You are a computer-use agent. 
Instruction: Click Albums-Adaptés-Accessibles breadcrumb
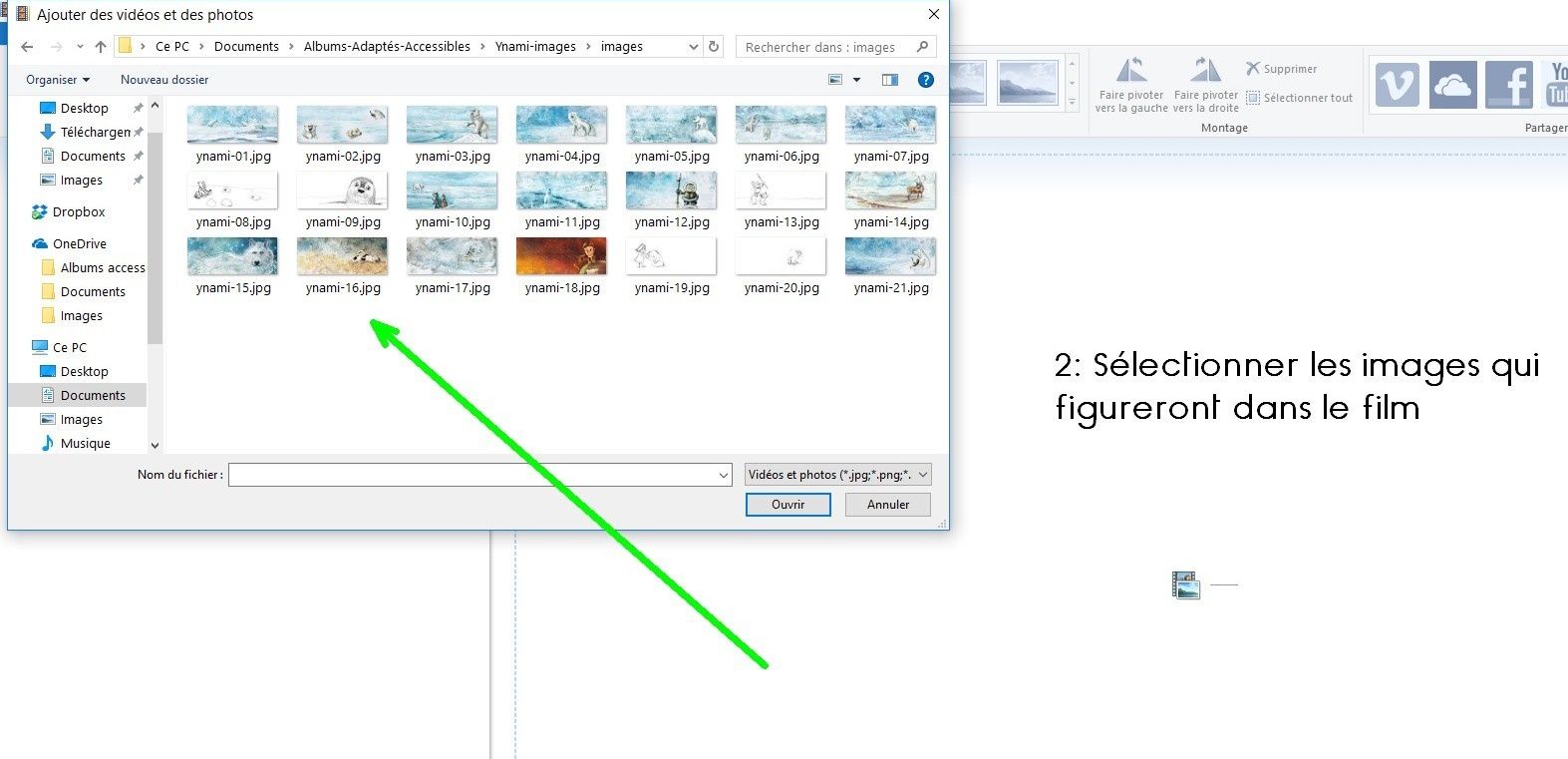click(x=387, y=47)
